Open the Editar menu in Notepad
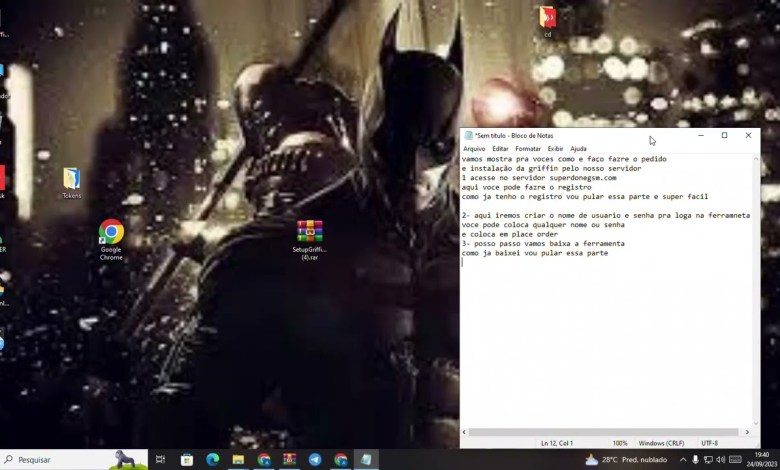Viewport: 780px width, 470px height. [500, 148]
